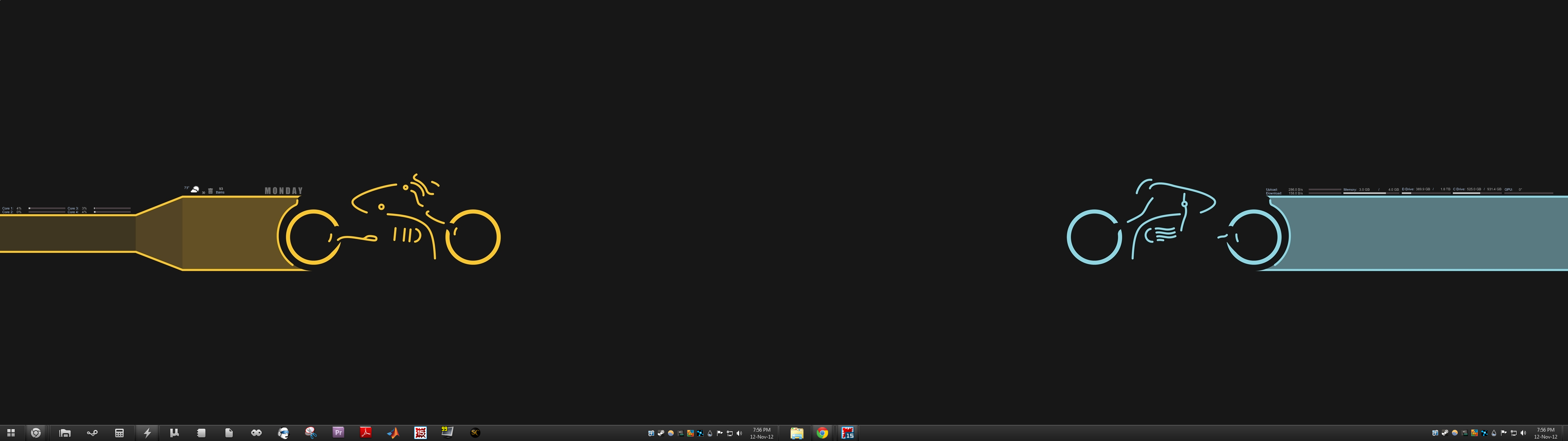Open volume speaker on left monitor taskbar

tap(739, 433)
